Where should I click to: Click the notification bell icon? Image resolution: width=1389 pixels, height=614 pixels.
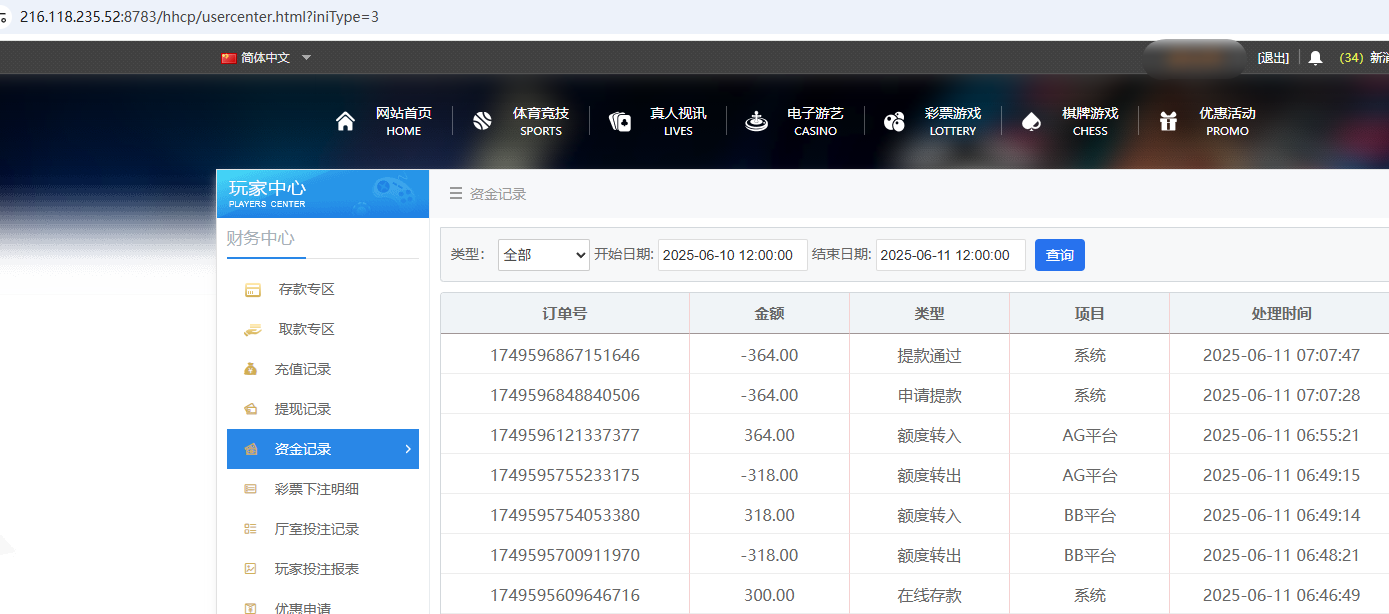point(1316,57)
